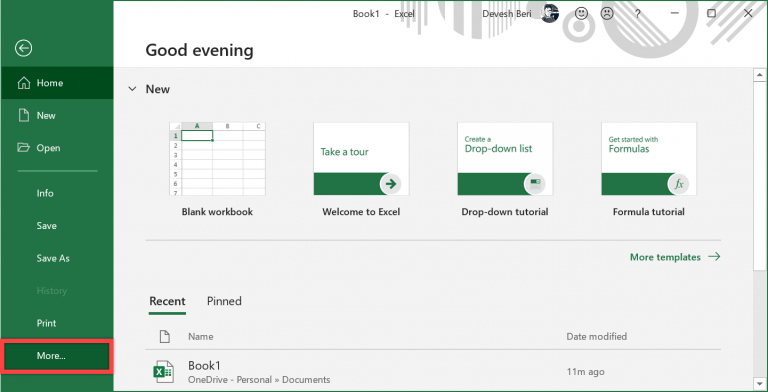
Task: Click the scrollbar up arrow
Action: tap(760, 75)
